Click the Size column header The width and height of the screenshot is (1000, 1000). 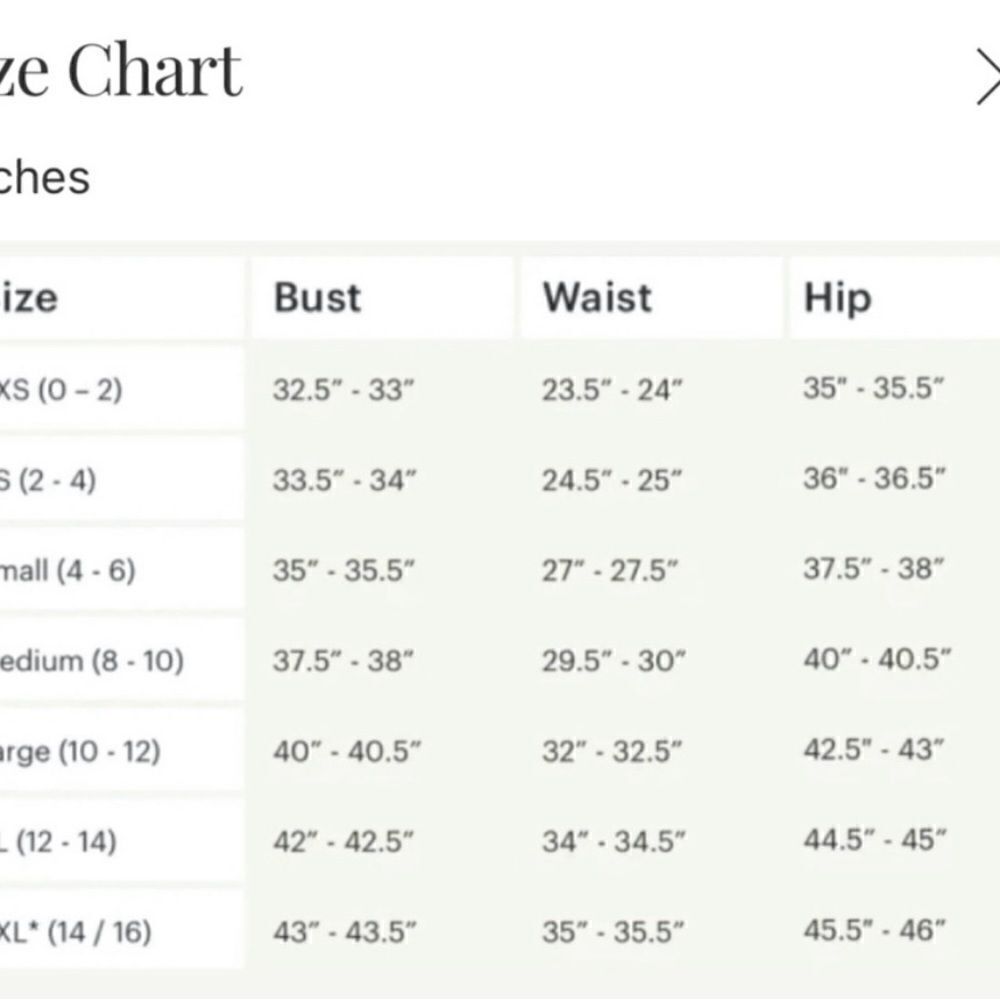click(28, 298)
